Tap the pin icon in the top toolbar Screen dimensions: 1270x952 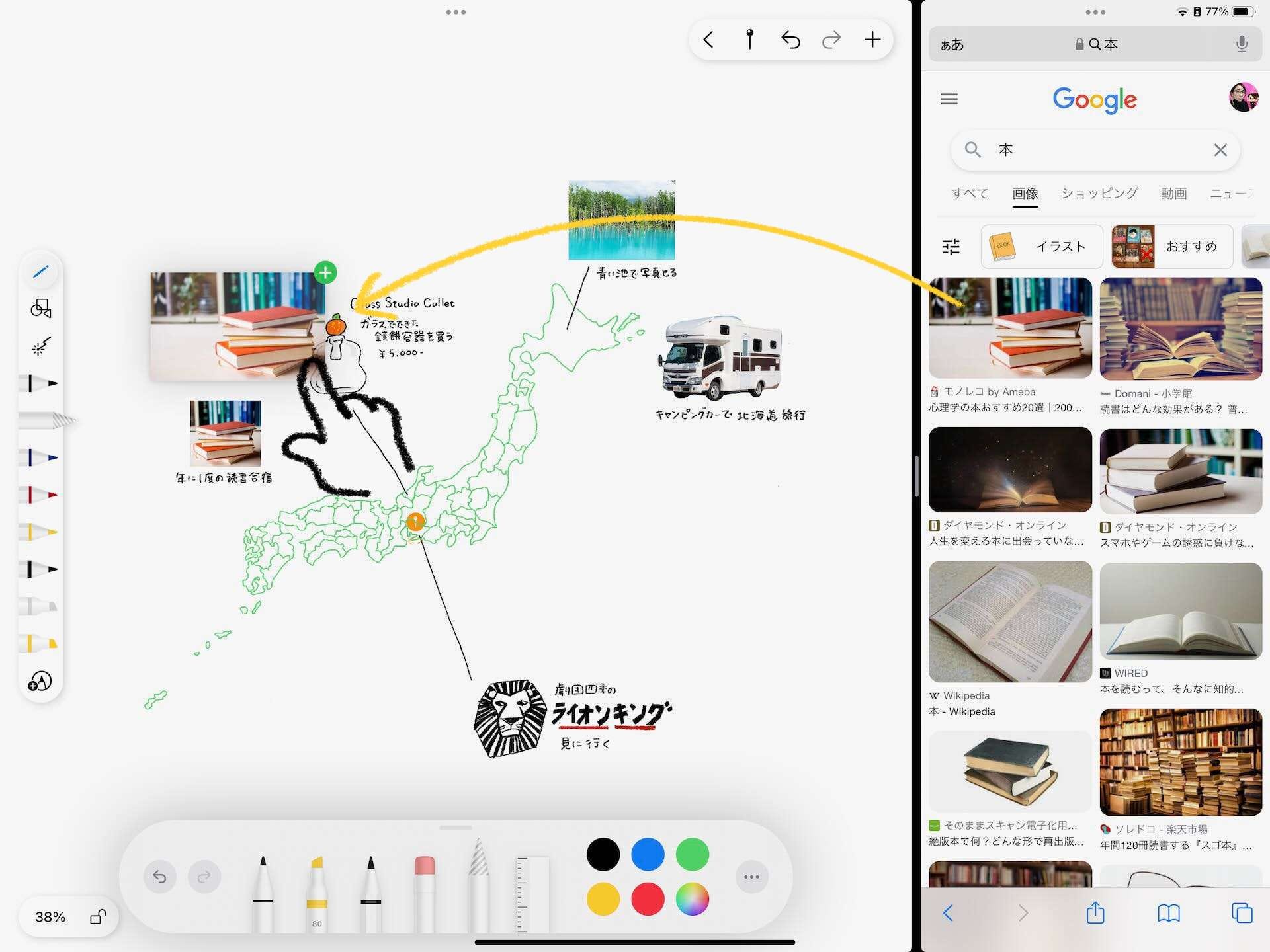(x=750, y=39)
